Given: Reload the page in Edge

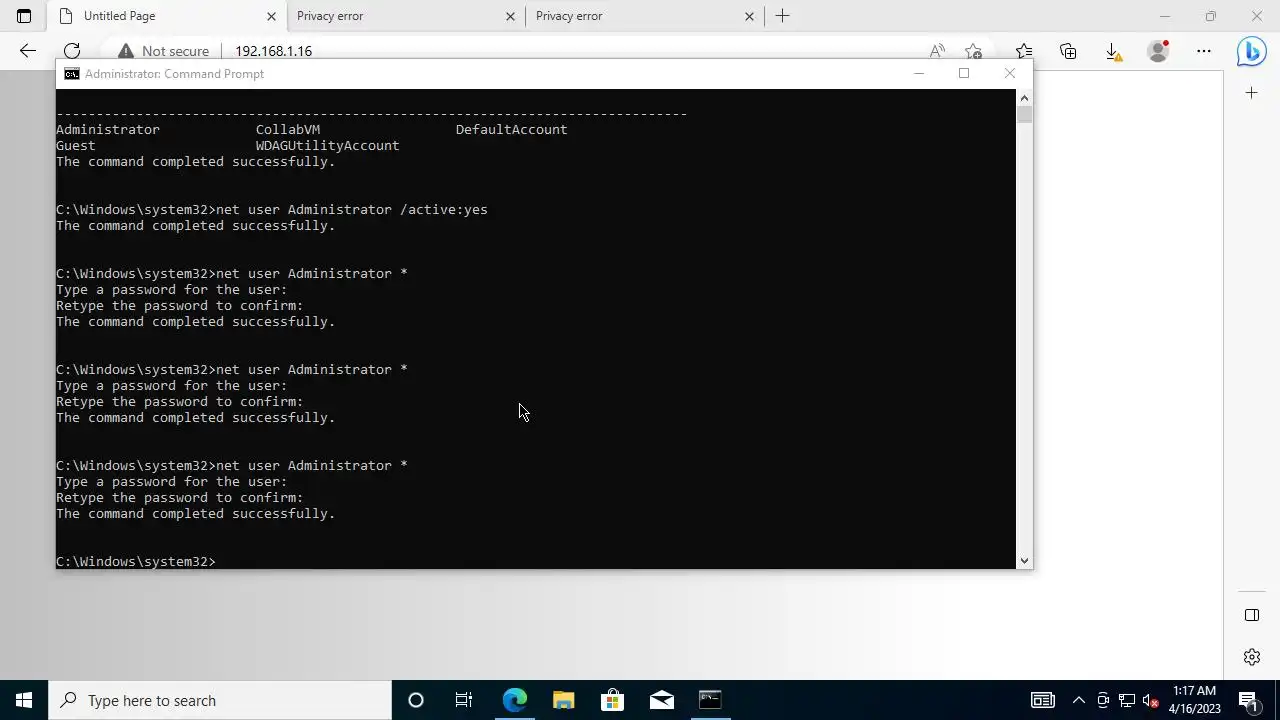Looking at the screenshot, I should (x=72, y=51).
